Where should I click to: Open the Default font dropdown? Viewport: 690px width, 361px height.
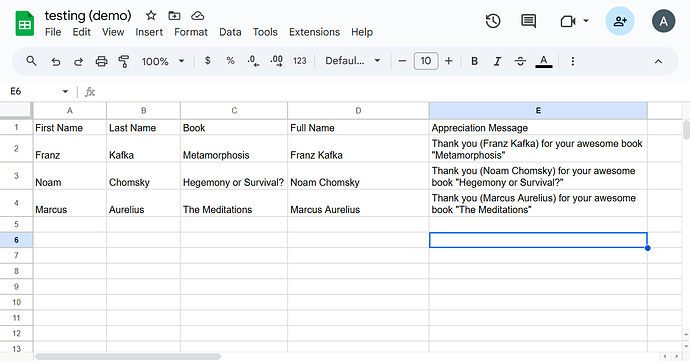[x=352, y=61]
